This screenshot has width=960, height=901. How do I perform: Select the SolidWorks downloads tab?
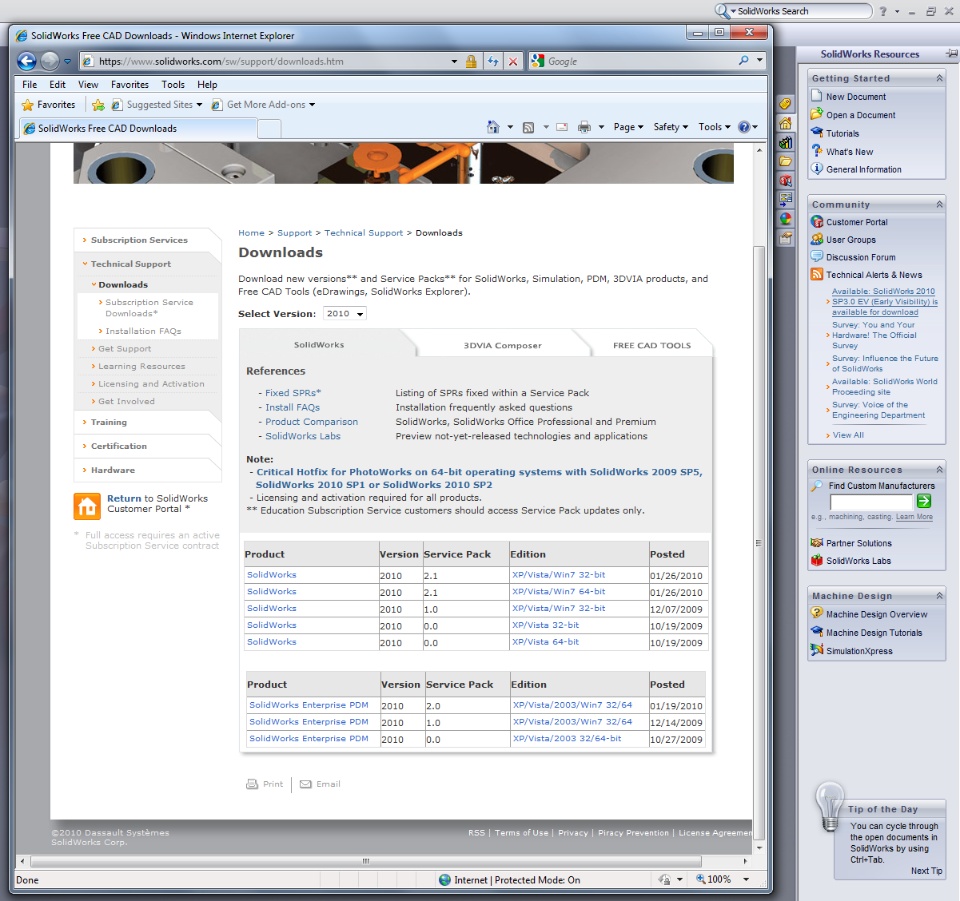point(319,345)
